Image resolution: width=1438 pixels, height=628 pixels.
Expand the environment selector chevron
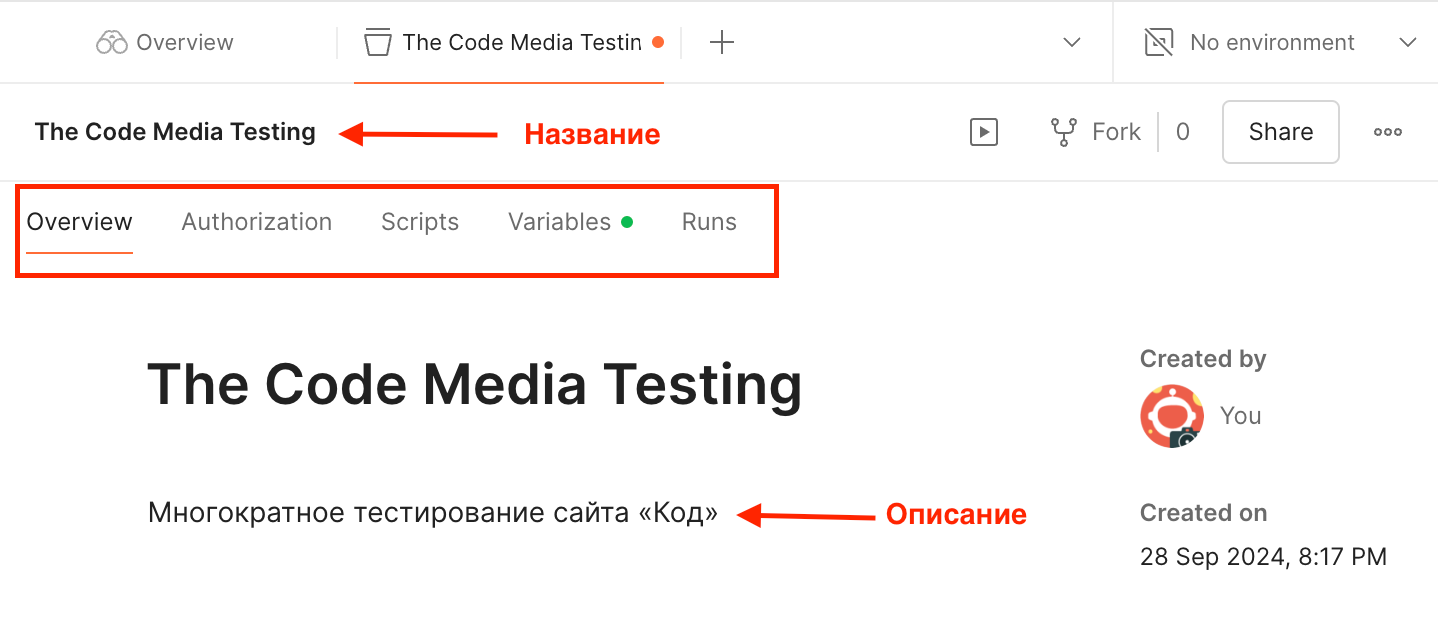pos(1408,42)
